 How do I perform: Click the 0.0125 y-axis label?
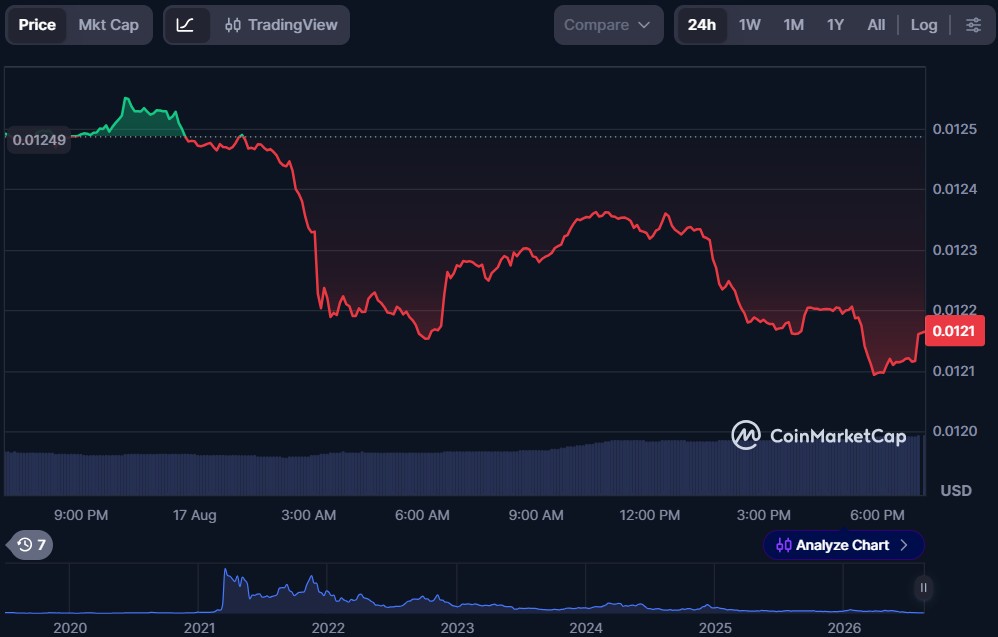click(955, 129)
